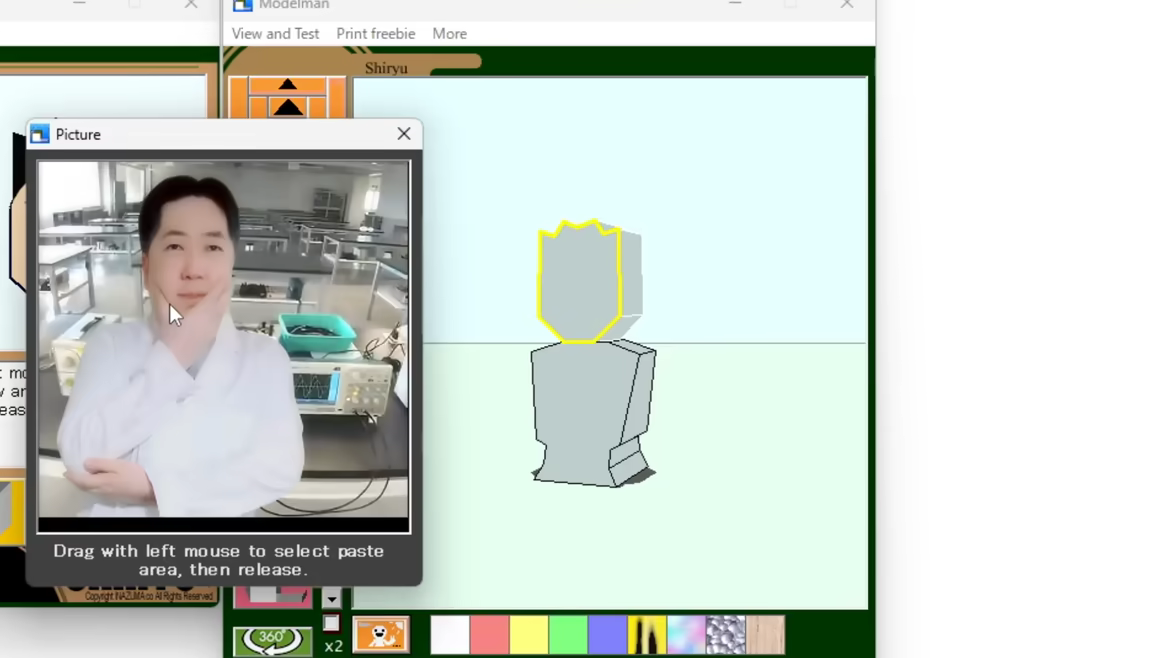Minimize the Modelman window
Image resolution: width=1170 pixels, height=658 pixels.
[736, 4]
